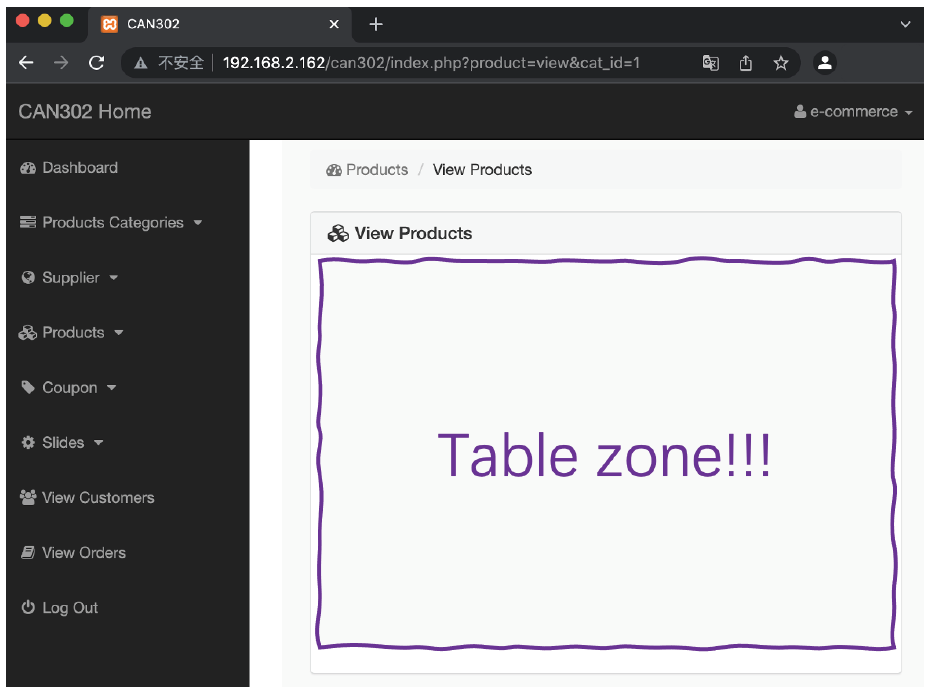Expand the Products Categories dropdown caret

[198, 223]
